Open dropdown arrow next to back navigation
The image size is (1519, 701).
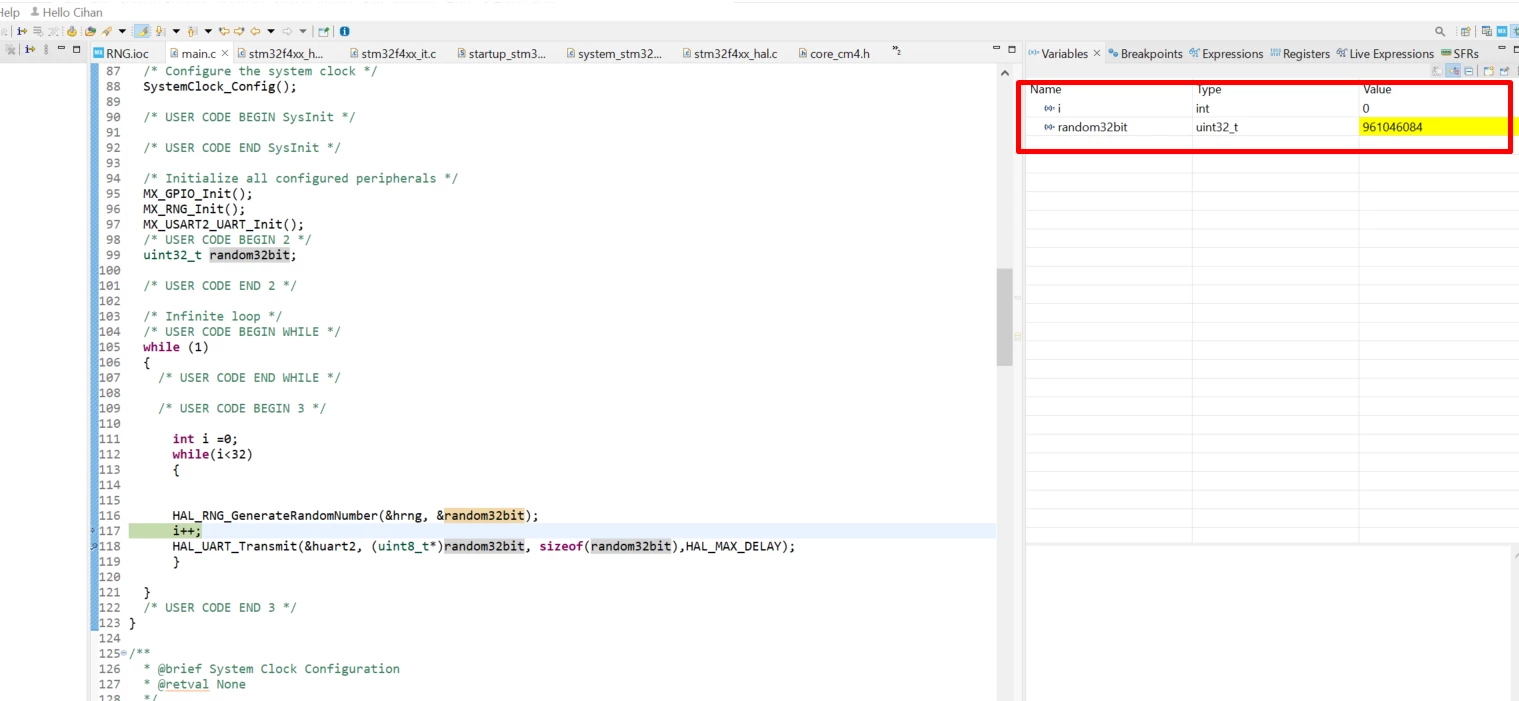pos(270,31)
